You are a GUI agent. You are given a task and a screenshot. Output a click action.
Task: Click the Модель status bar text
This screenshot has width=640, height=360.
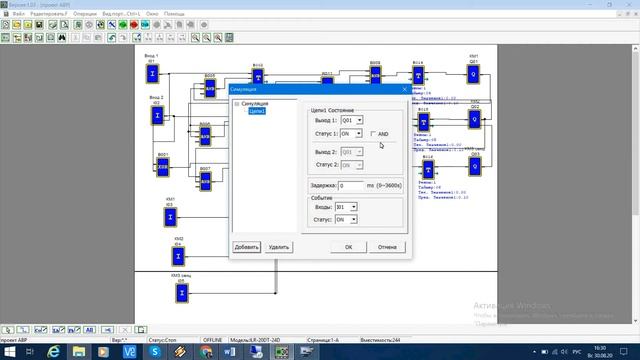coord(255,340)
